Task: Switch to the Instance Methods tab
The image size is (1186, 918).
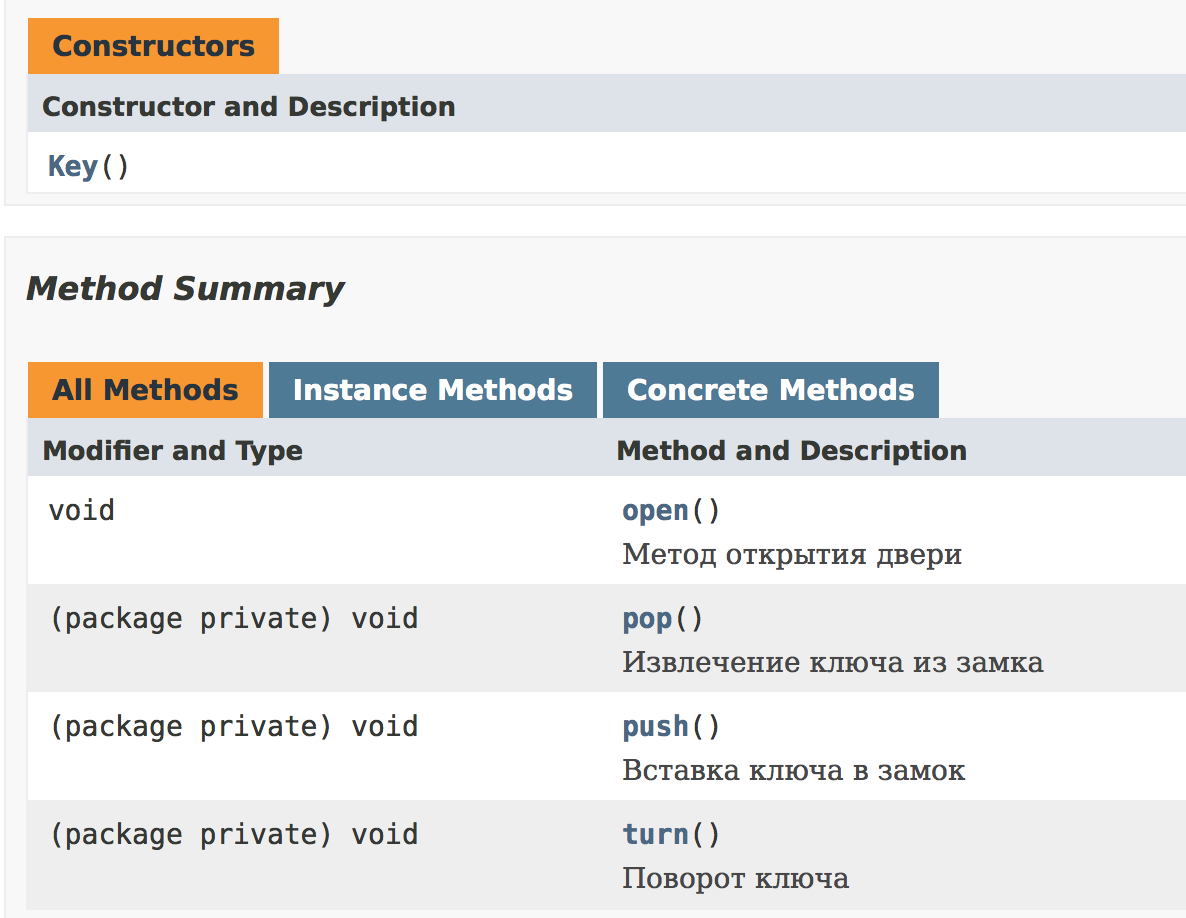Action: tap(433, 390)
